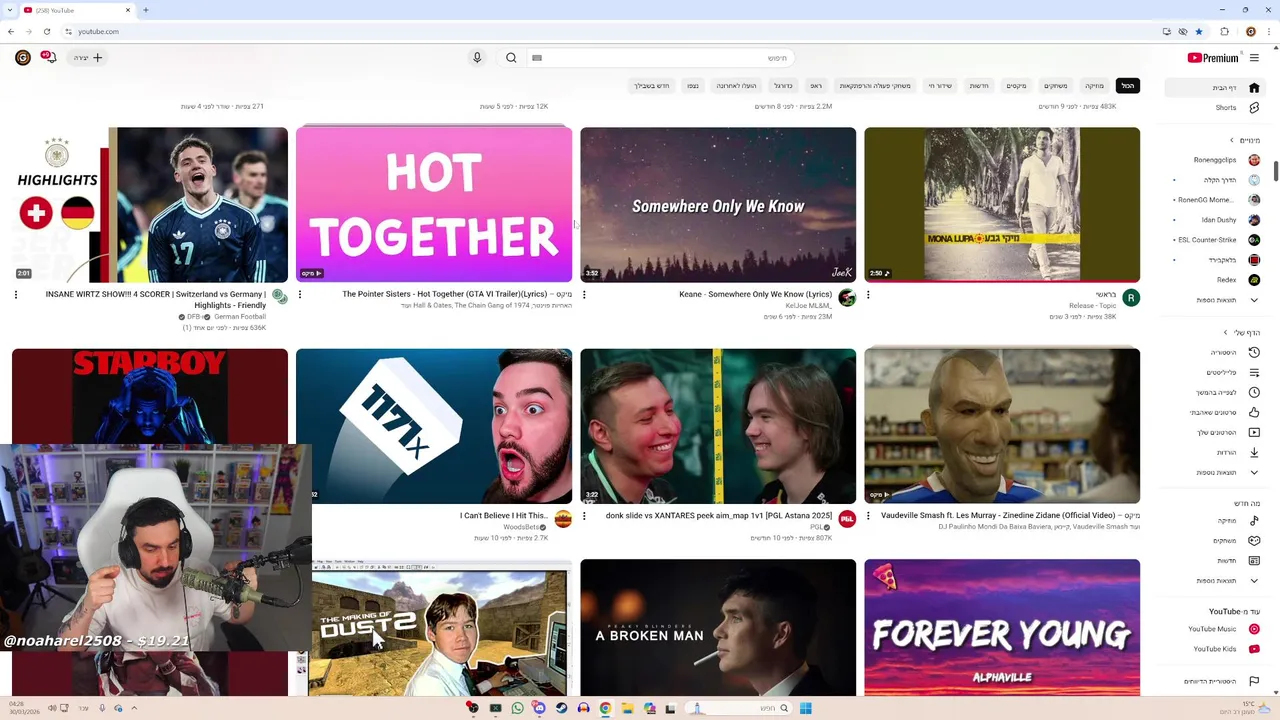Viewport: 1280px width, 720px height.
Task: Click the YouTube Premium logo
Action: pyautogui.click(x=1213, y=58)
